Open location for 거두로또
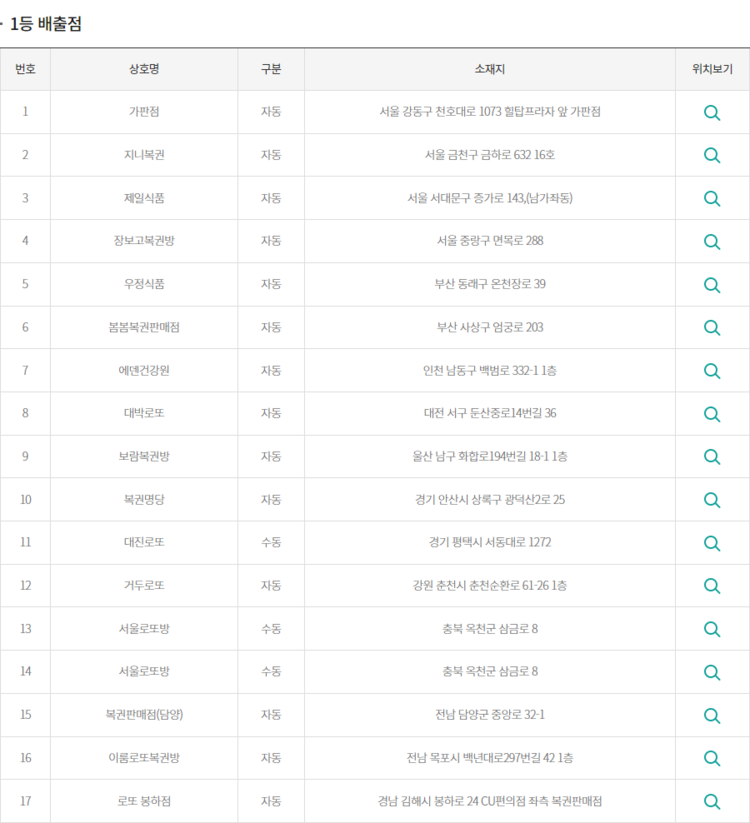 click(x=712, y=586)
